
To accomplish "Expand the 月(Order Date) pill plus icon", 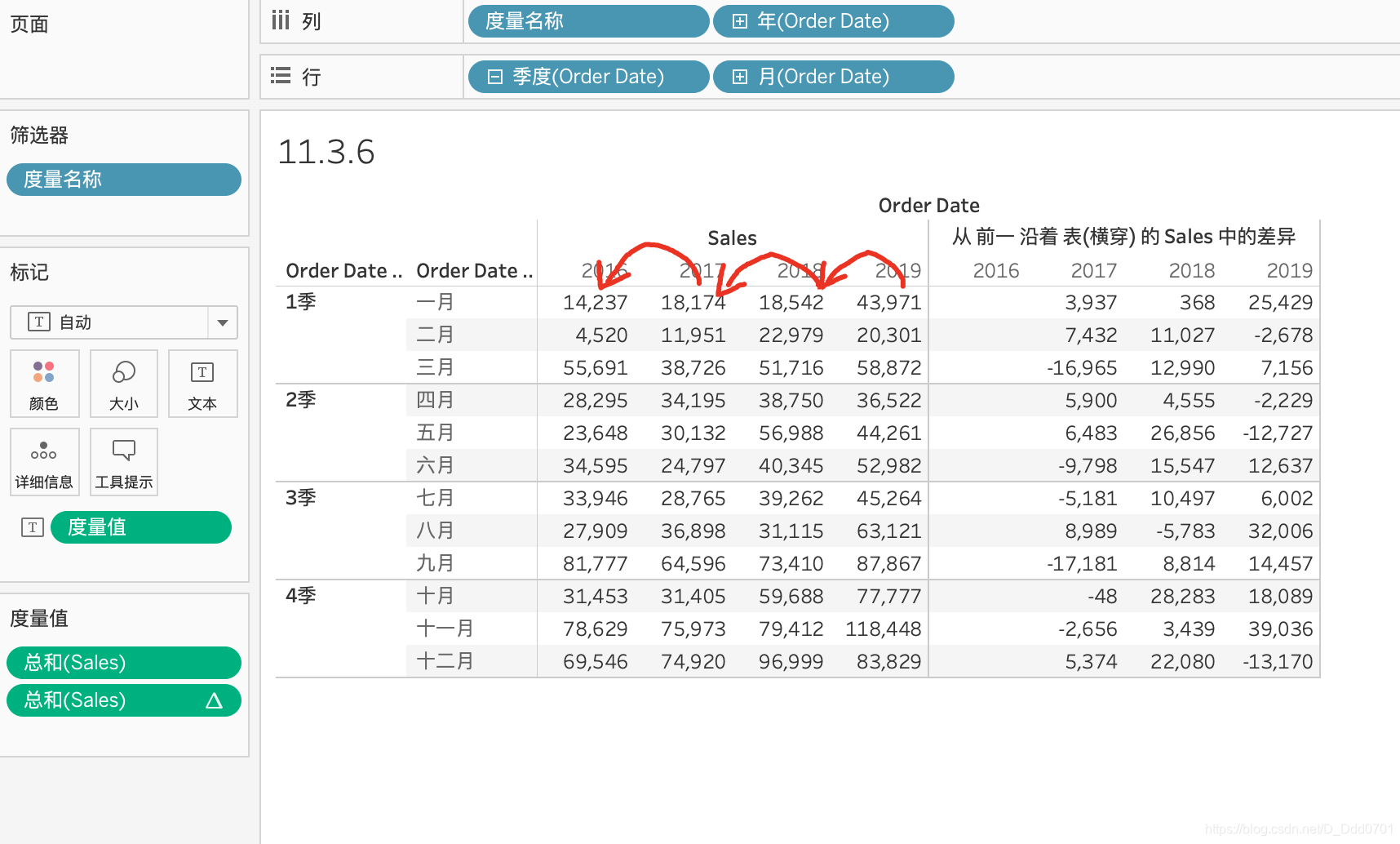I will (x=739, y=77).
